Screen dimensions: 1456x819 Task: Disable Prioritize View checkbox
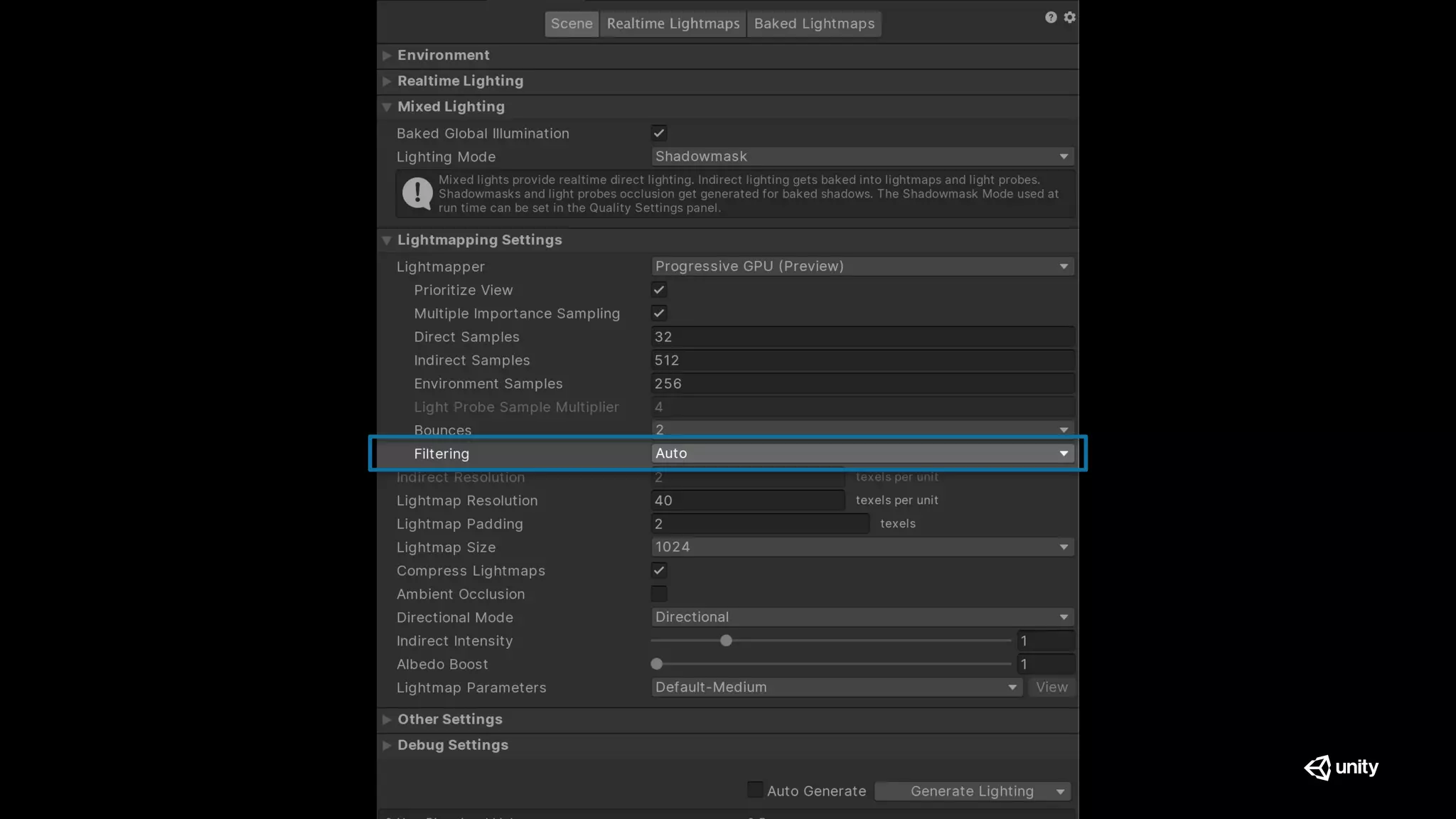659,290
